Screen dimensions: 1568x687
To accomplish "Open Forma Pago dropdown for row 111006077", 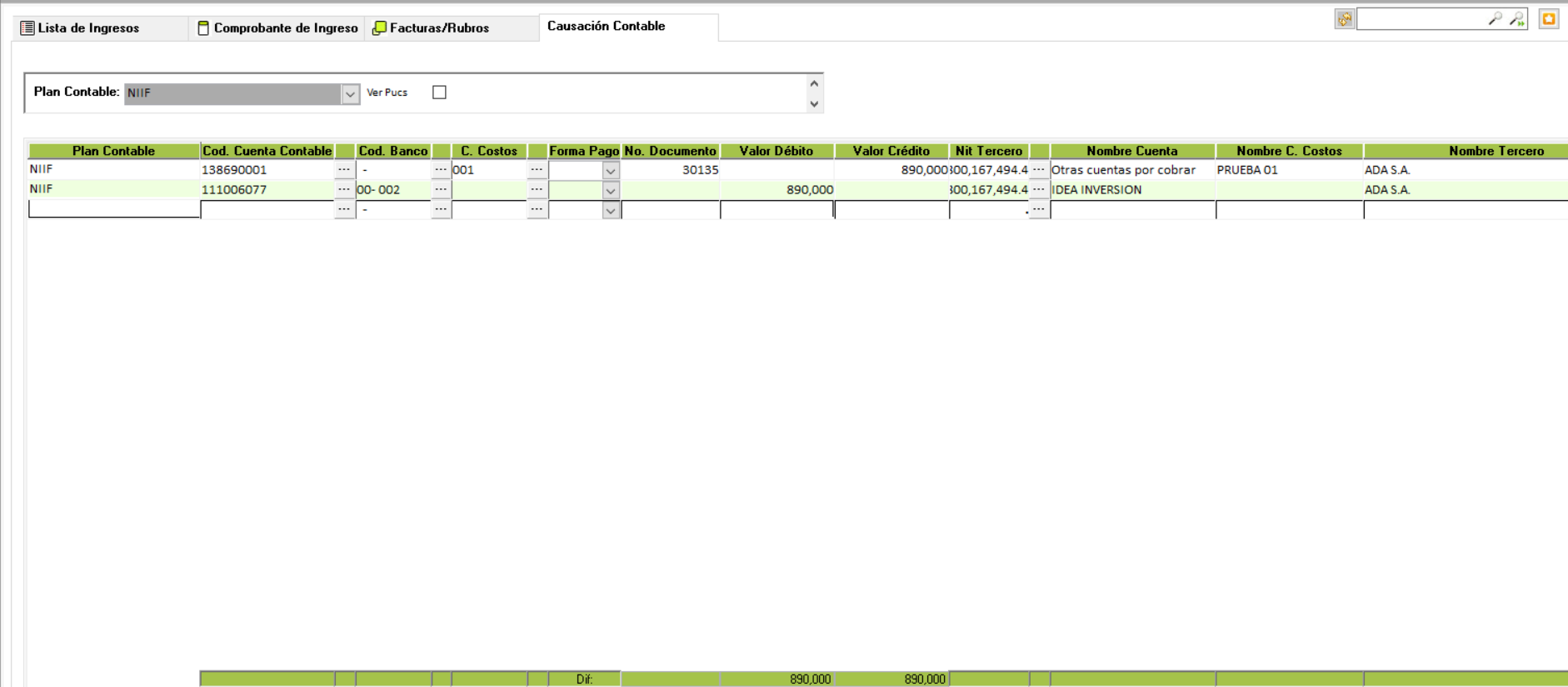I will (611, 191).
